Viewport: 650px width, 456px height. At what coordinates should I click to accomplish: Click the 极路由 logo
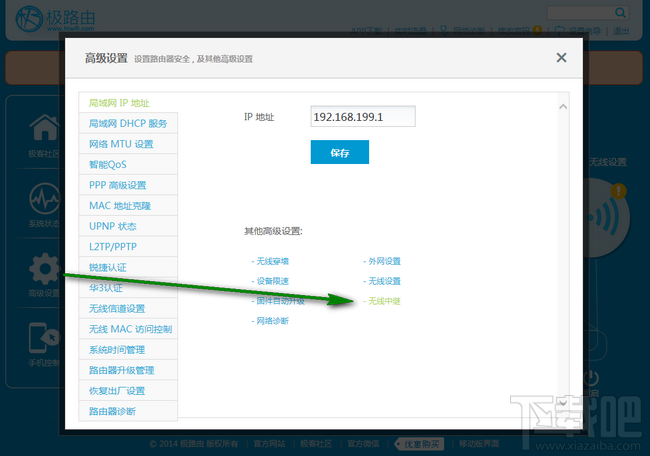[x=55, y=18]
